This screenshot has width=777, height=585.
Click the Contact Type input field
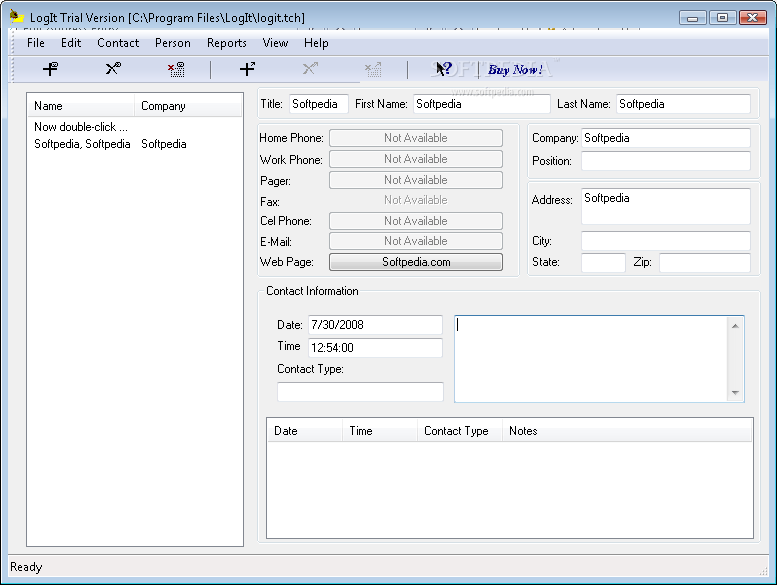click(x=360, y=392)
